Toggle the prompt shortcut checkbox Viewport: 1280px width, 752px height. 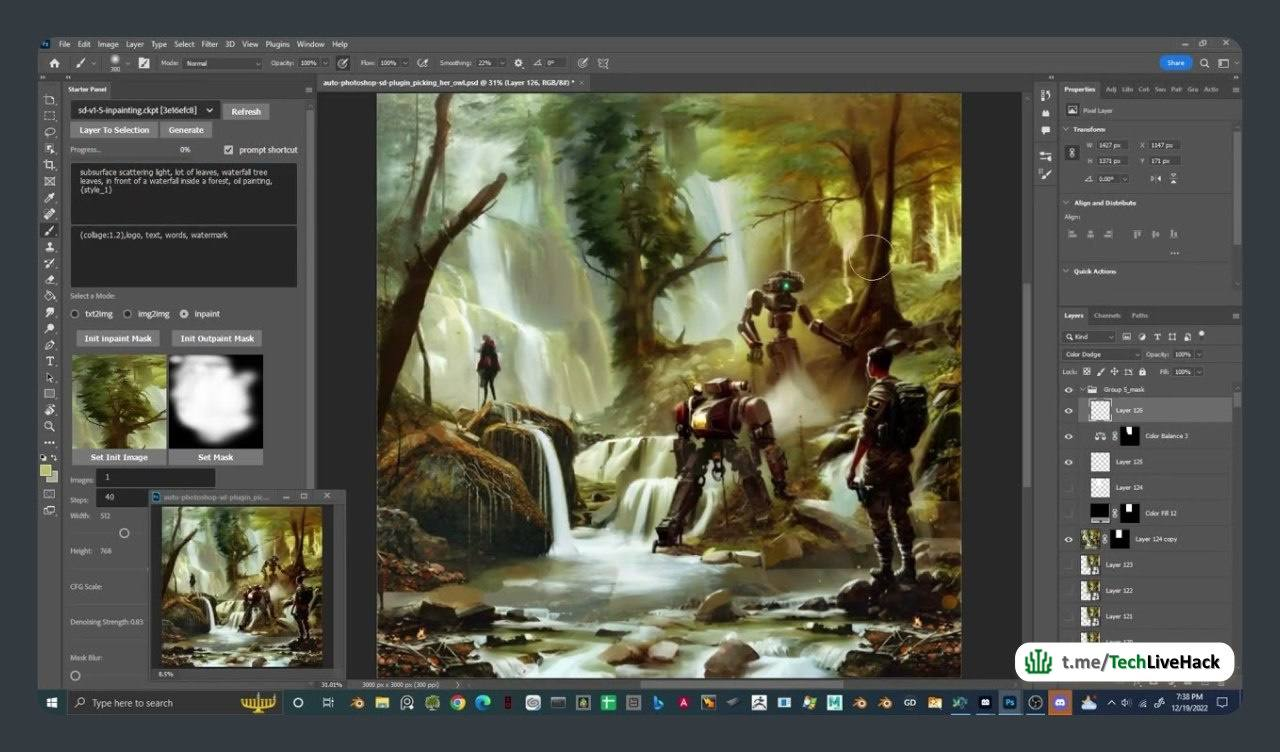[x=229, y=149]
